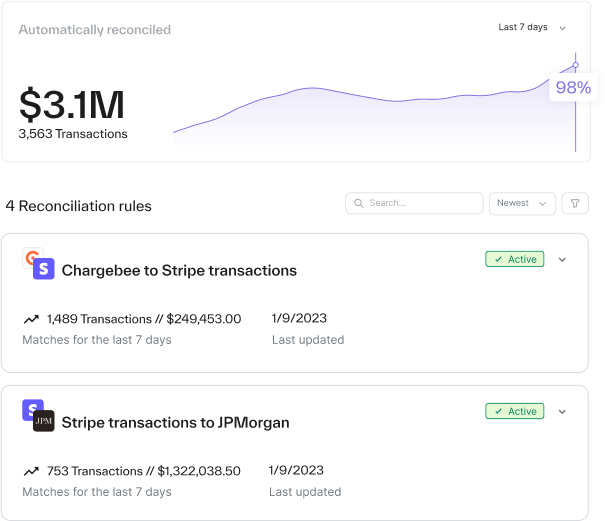Click Stripe icon in Chargebee rule card

[x=43, y=269]
